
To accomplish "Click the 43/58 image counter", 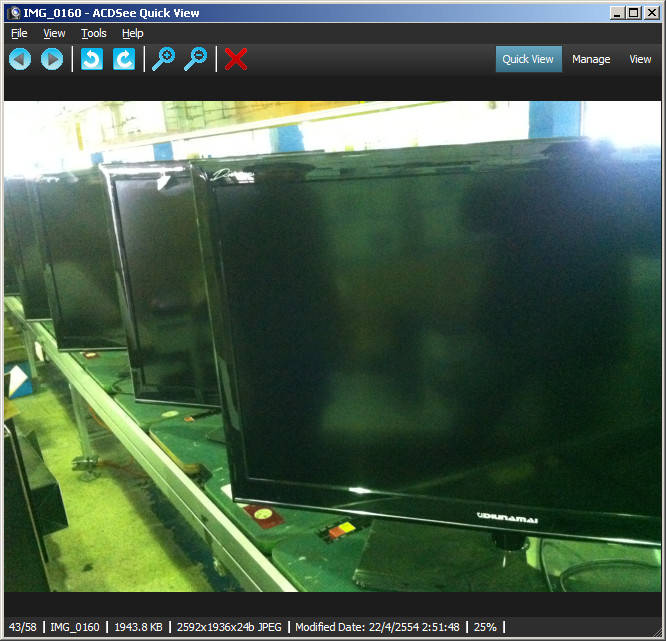I will coord(23,627).
